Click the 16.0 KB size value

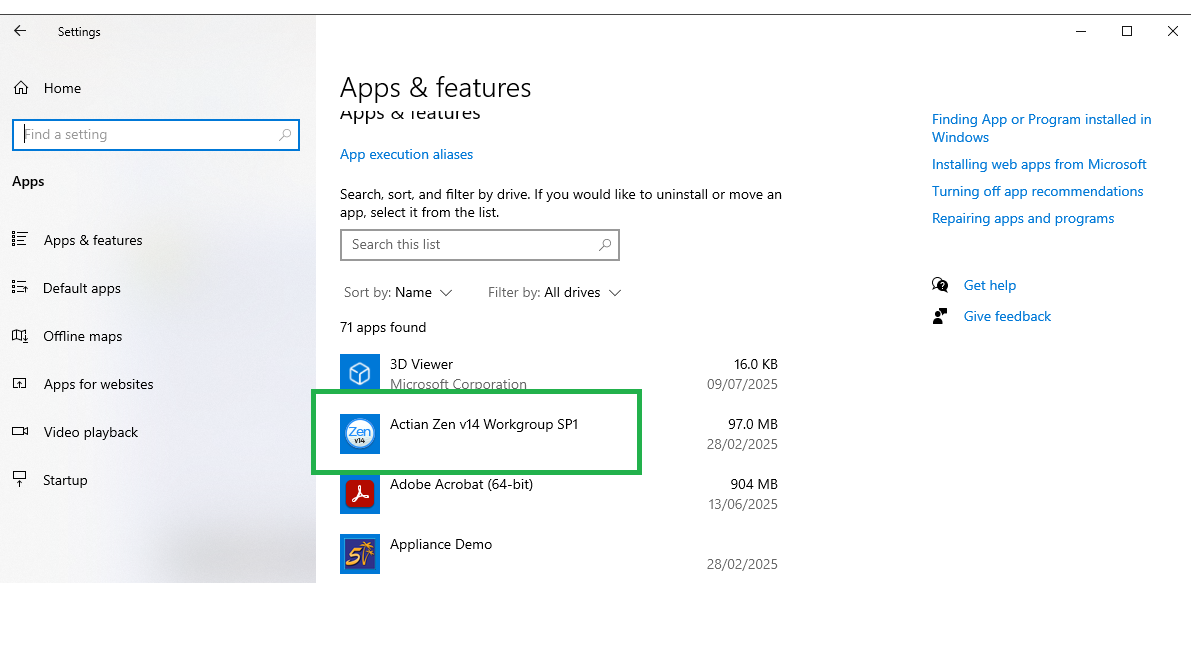[x=756, y=364]
